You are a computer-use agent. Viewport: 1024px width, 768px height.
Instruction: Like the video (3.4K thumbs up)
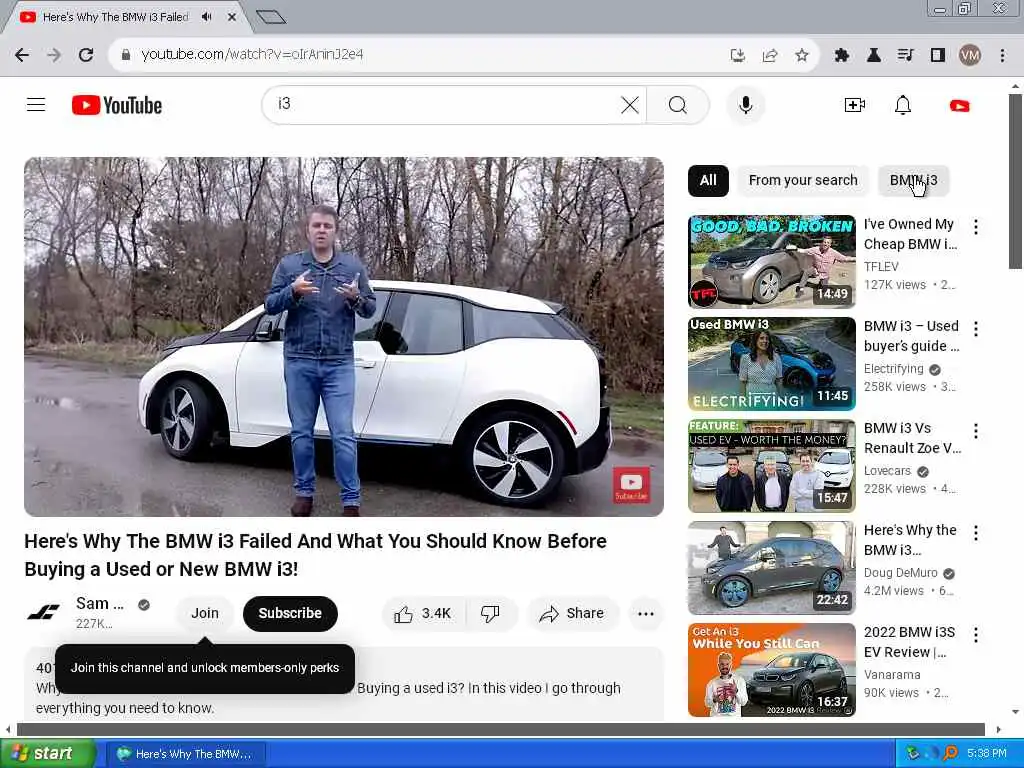[x=423, y=613]
